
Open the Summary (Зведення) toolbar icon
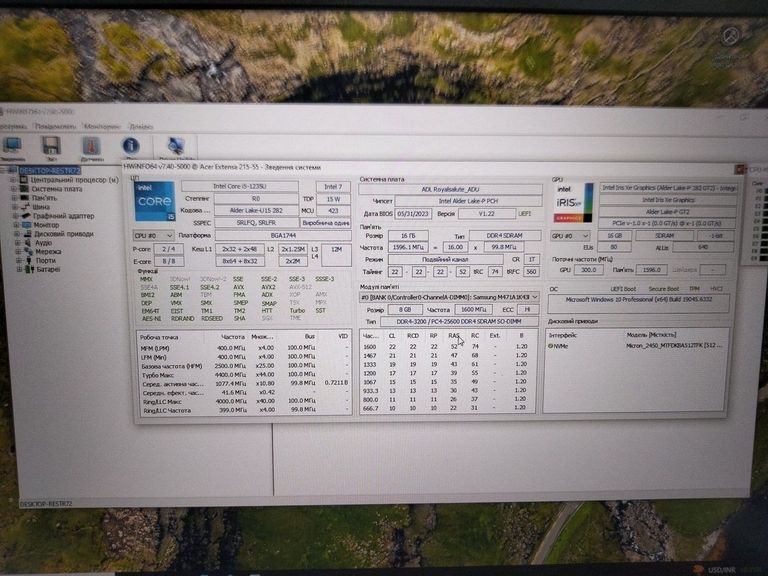pyautogui.click(x=12, y=146)
